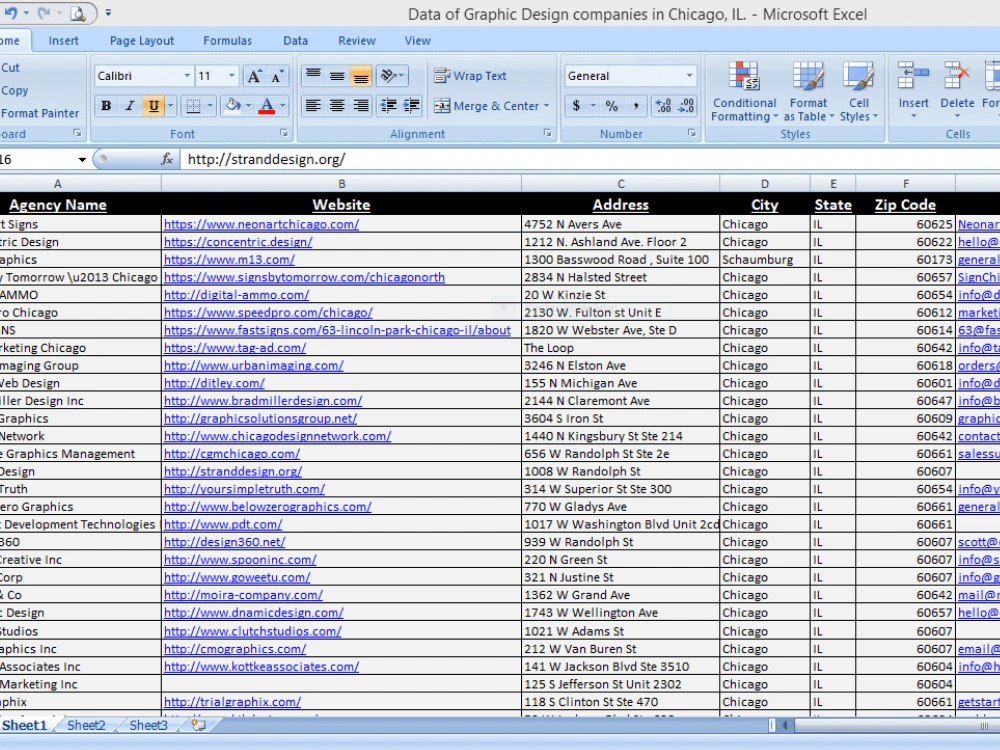
Task: Toggle Align Text Right
Action: point(361,106)
